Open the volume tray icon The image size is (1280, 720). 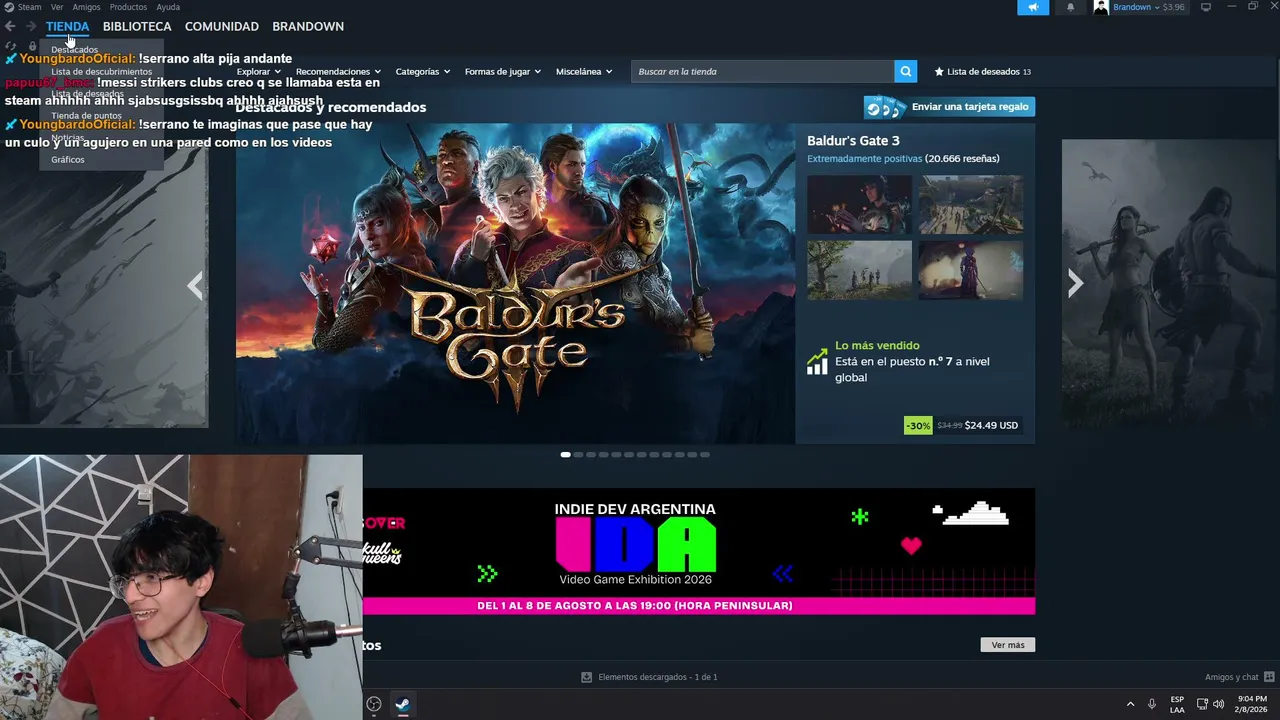click(x=1218, y=704)
